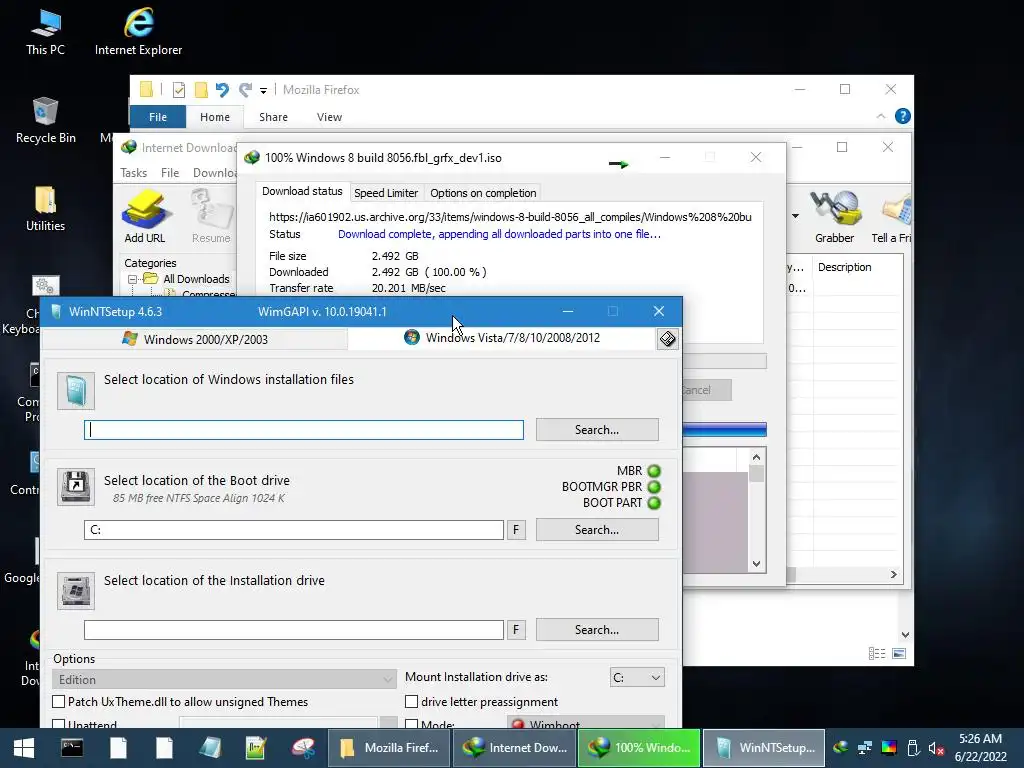Click the properties checkmark icon in Explorer title bar

click(x=178, y=90)
